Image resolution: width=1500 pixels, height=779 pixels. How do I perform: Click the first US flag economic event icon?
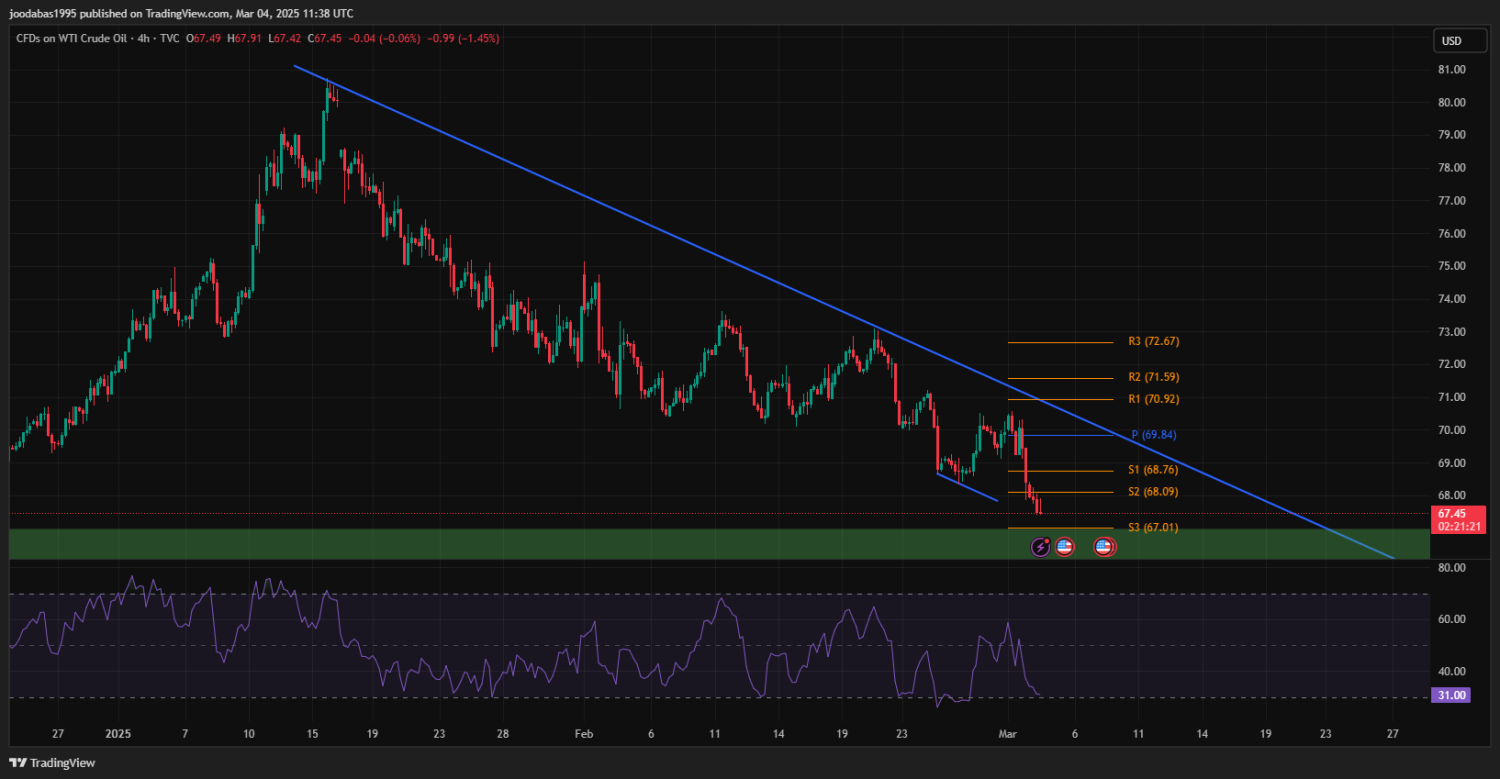(1065, 547)
